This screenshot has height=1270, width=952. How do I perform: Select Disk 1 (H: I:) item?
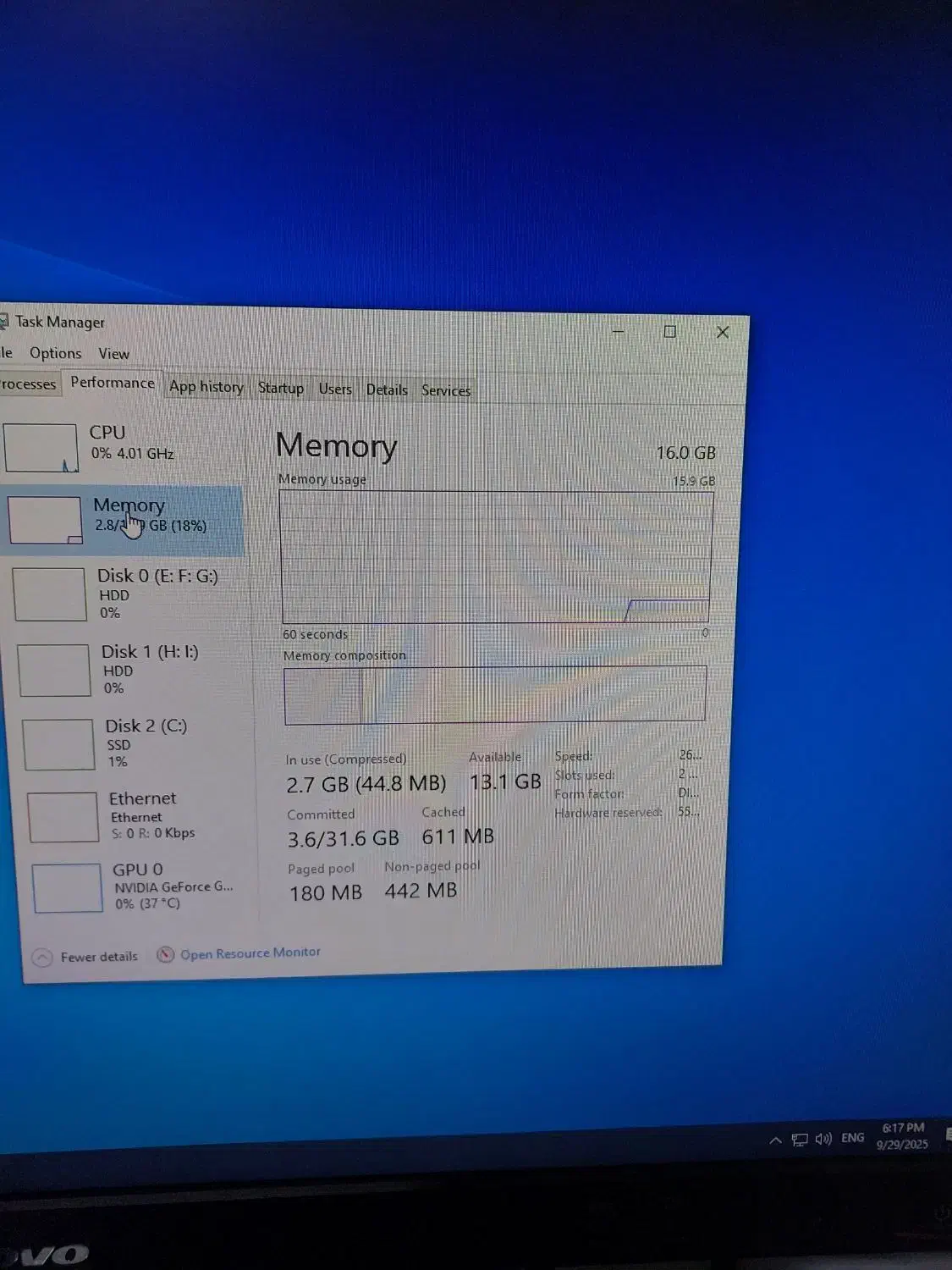[131, 669]
